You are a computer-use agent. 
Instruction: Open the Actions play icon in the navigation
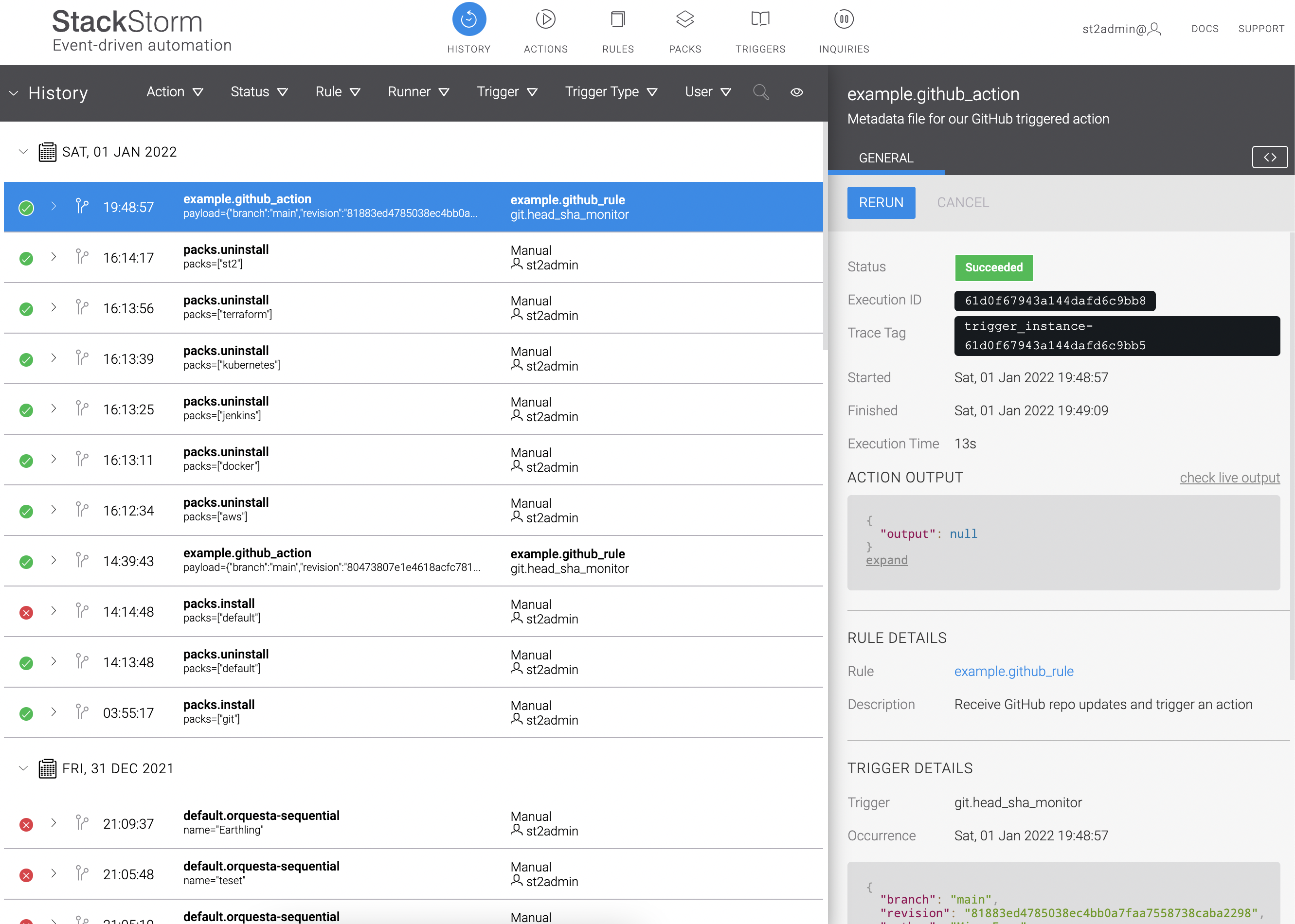[545, 19]
